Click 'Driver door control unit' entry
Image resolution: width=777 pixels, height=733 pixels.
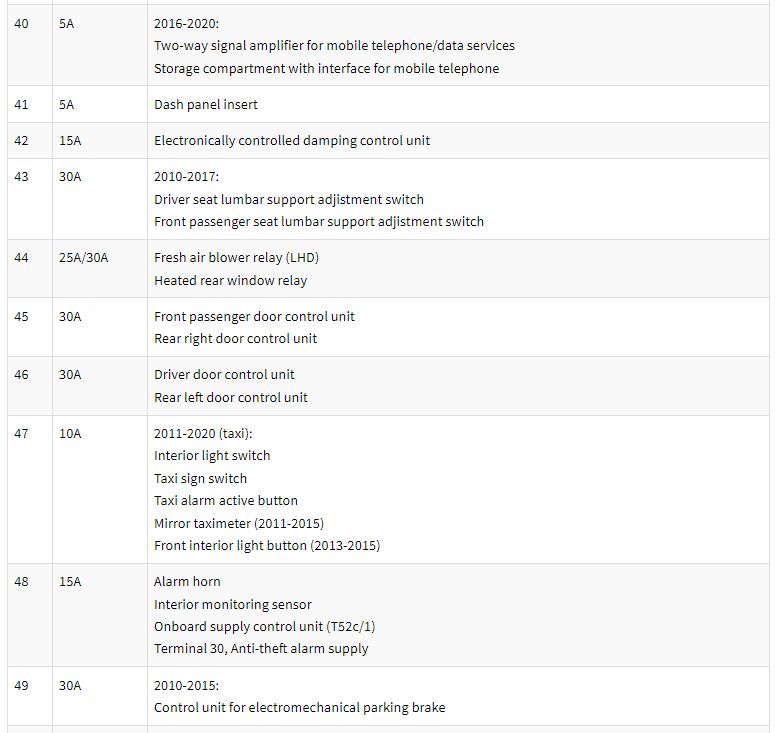(x=224, y=375)
